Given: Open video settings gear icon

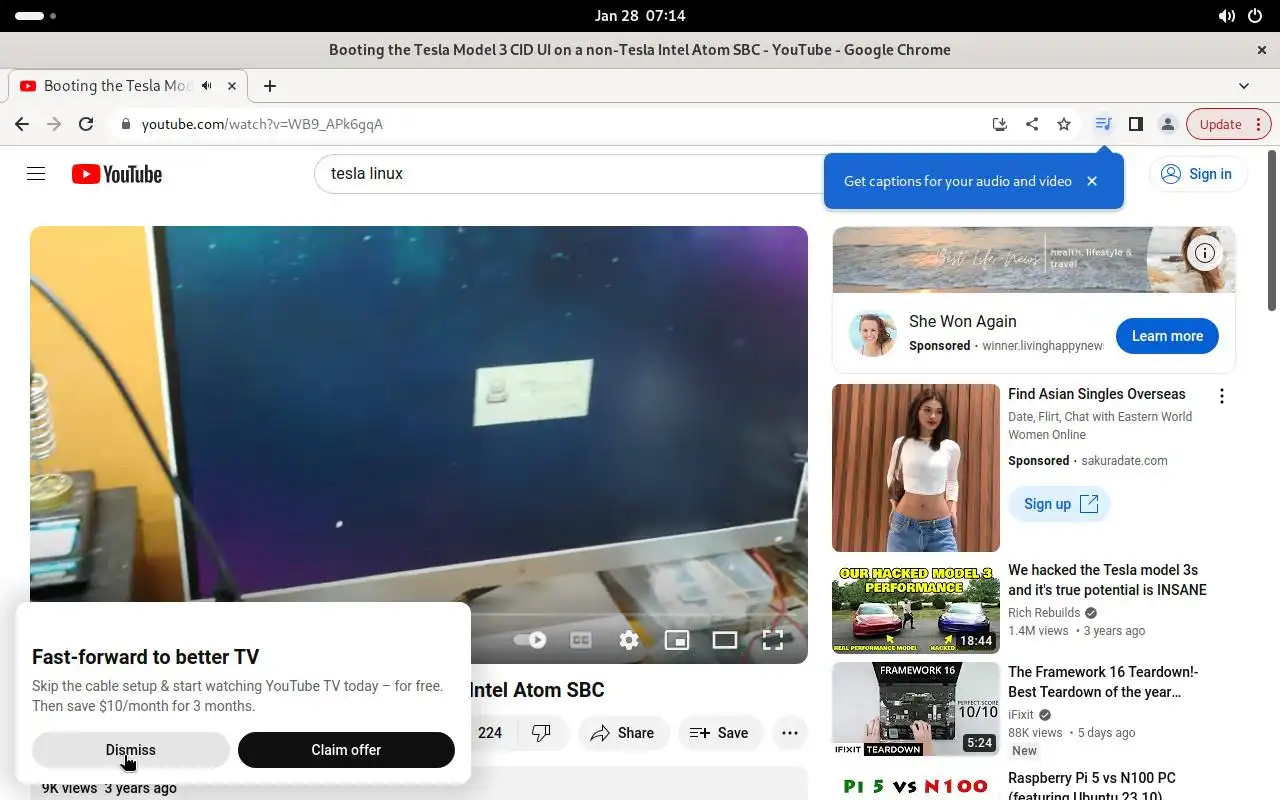Looking at the screenshot, I should point(629,640).
